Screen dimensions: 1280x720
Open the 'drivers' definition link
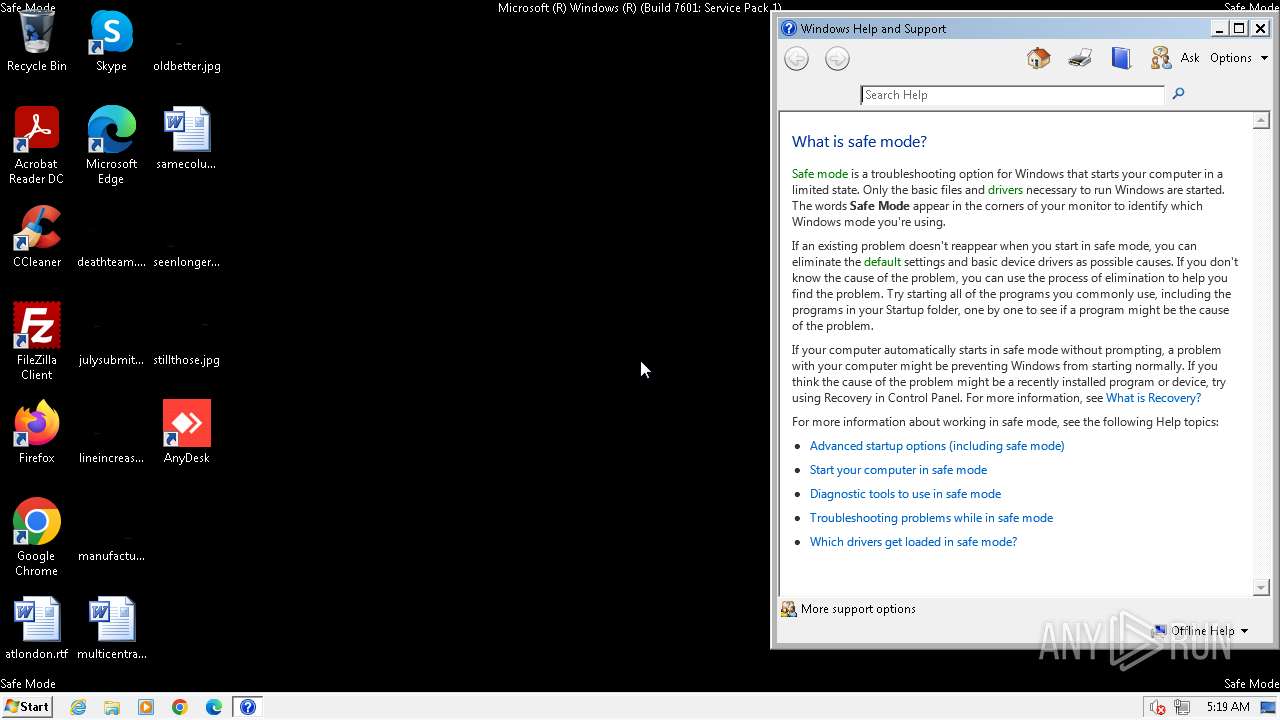pyautogui.click(x=1005, y=190)
